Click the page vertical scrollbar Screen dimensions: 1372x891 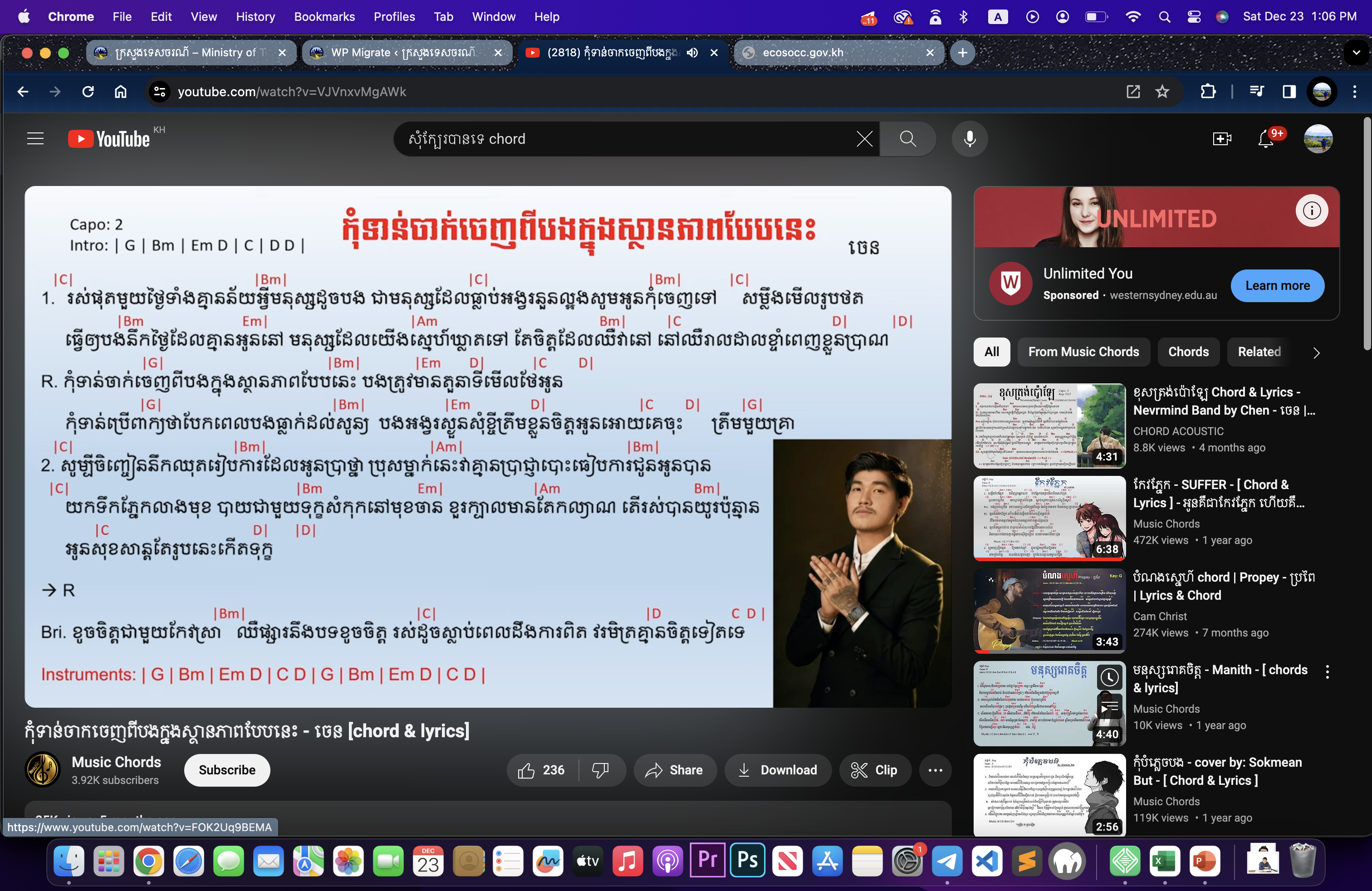(1367, 234)
